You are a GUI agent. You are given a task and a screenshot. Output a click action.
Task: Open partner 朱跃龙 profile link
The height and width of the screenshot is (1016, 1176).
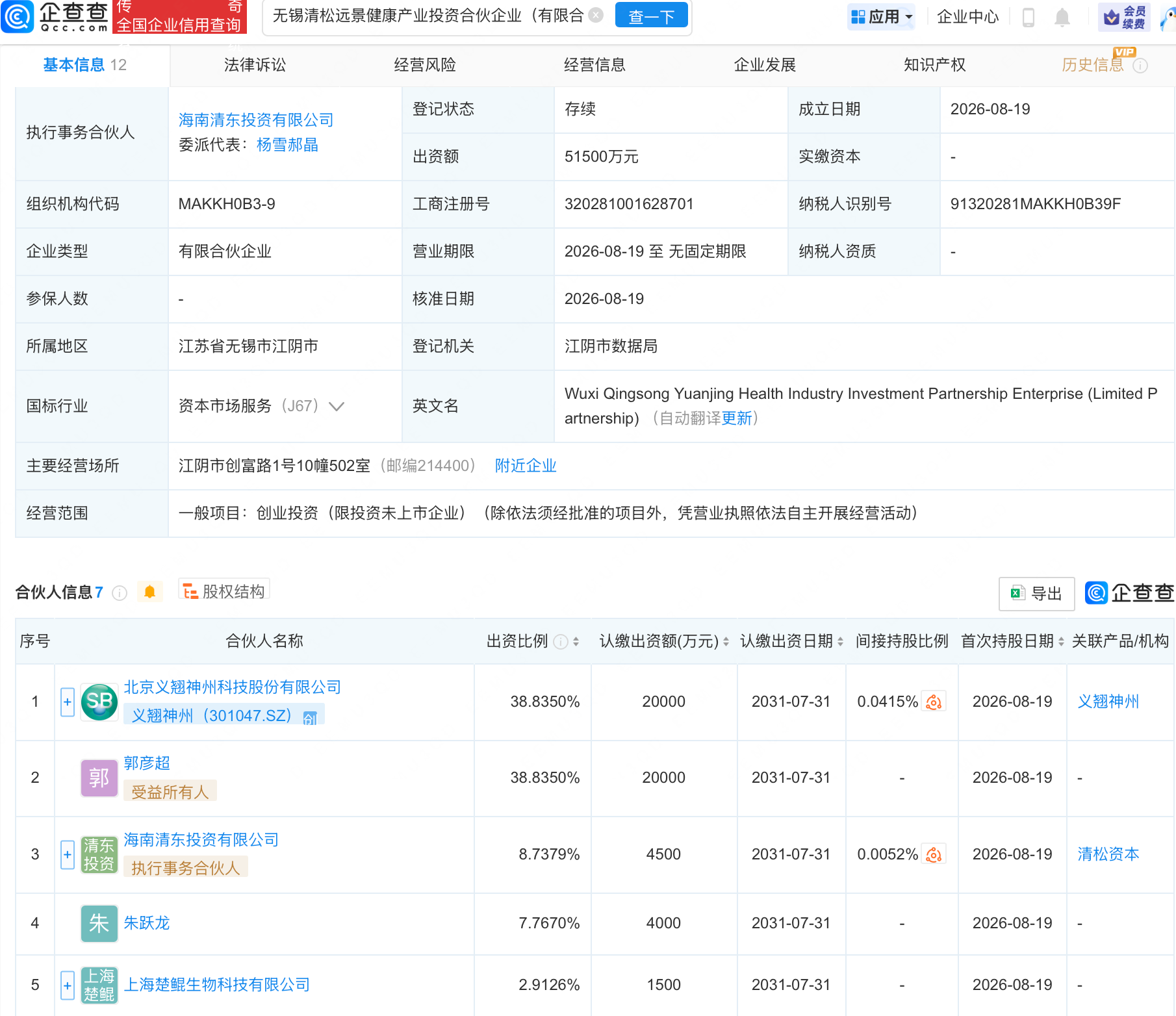pos(147,923)
